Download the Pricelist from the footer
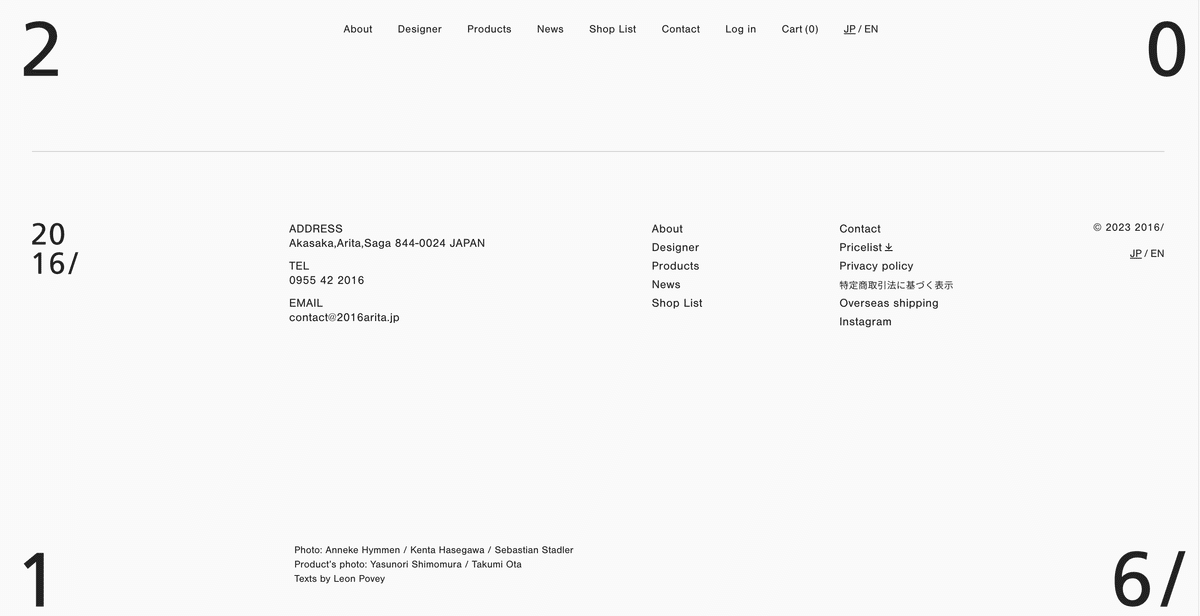Image resolution: width=1200 pixels, height=616 pixels. [x=866, y=247]
